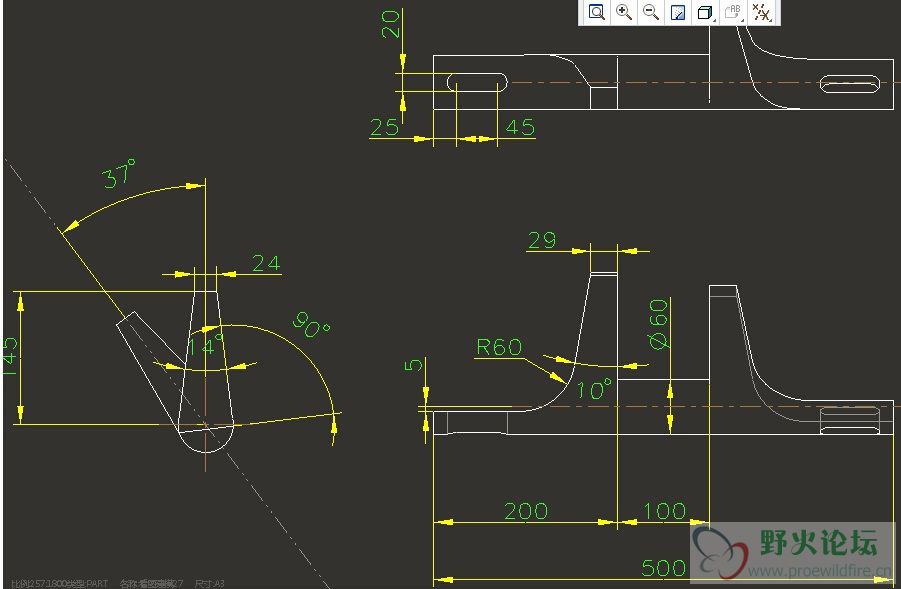Open the Display Style cube icon
Screen dimensions: 901x589
point(705,12)
